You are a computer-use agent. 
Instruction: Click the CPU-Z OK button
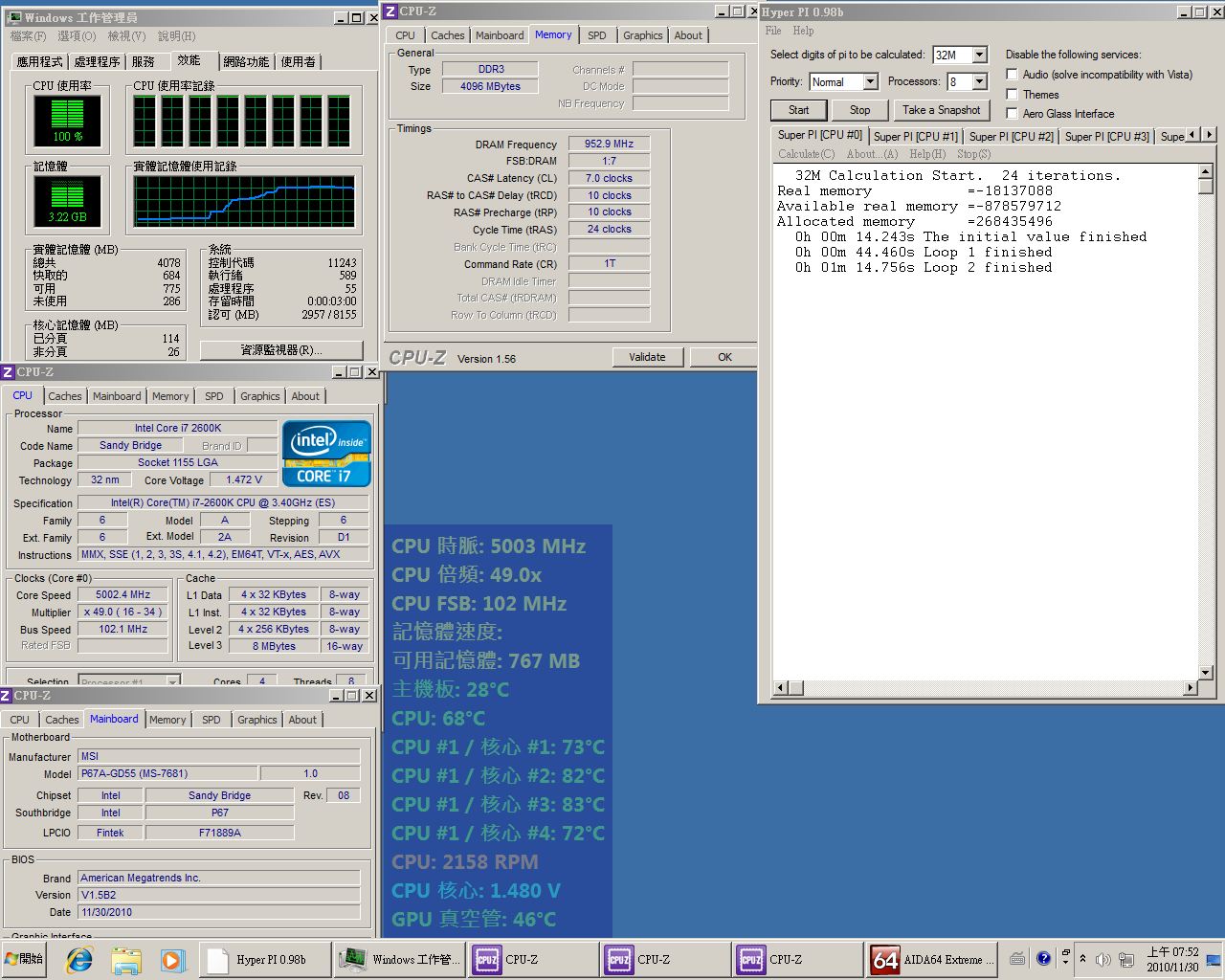point(724,357)
